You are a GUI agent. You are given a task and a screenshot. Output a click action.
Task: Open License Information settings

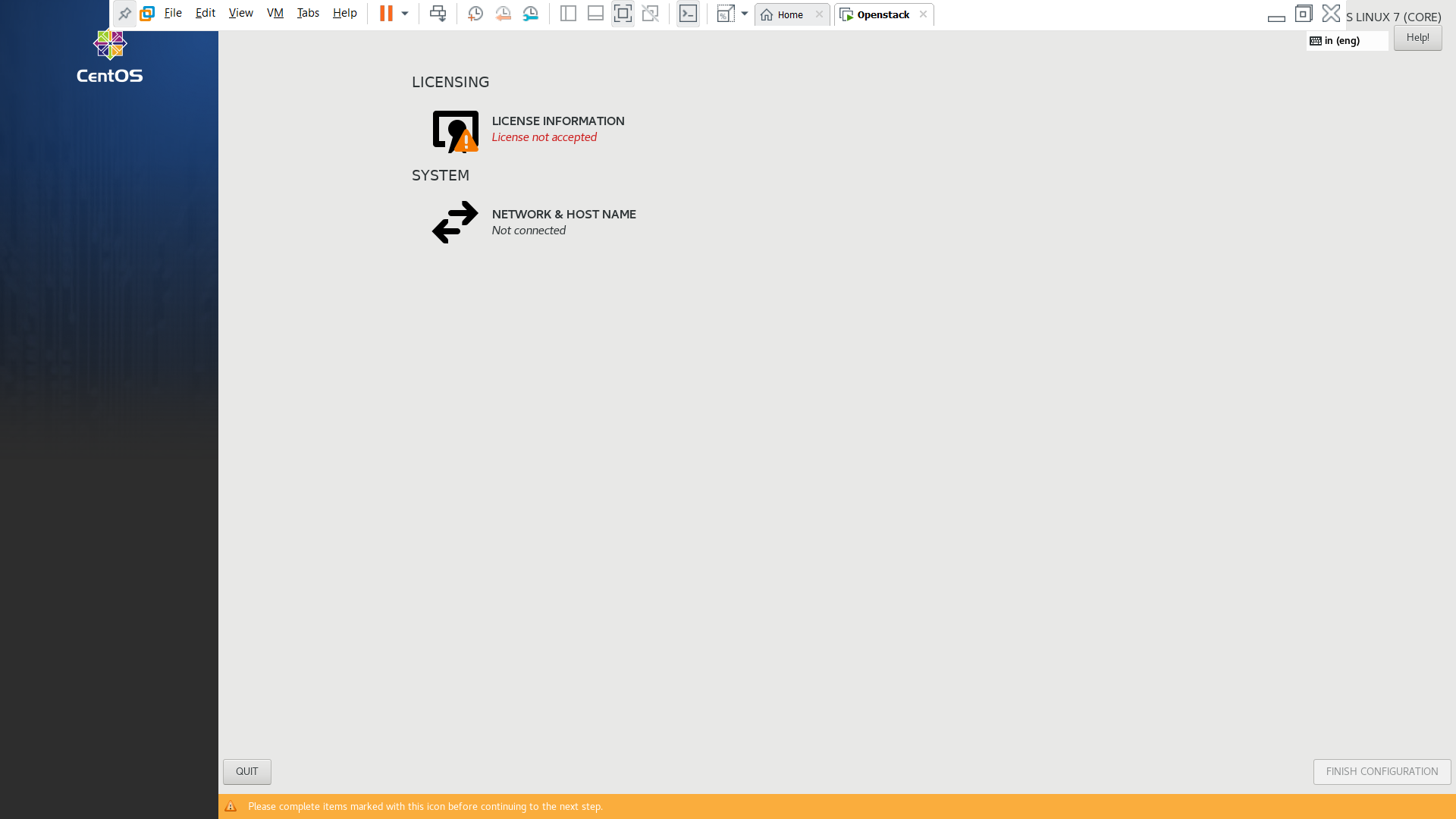point(557,129)
